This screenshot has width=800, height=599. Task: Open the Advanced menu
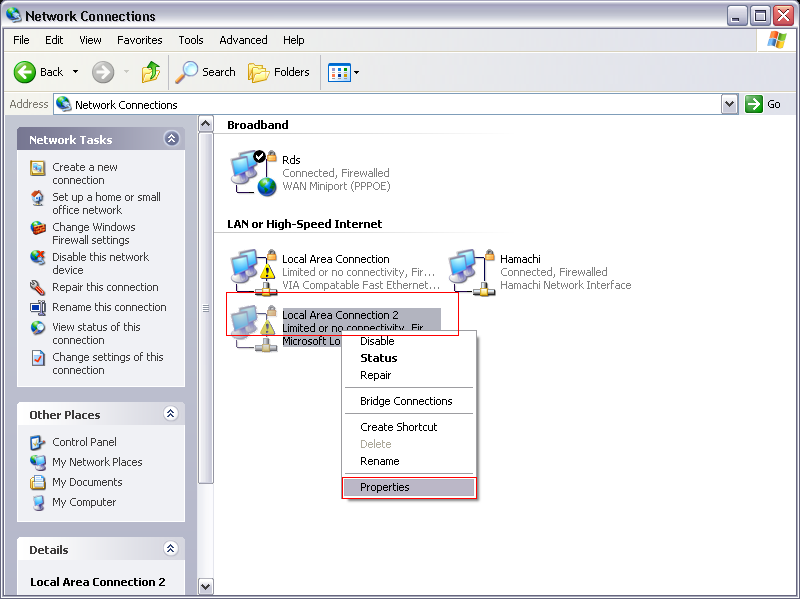tap(243, 40)
